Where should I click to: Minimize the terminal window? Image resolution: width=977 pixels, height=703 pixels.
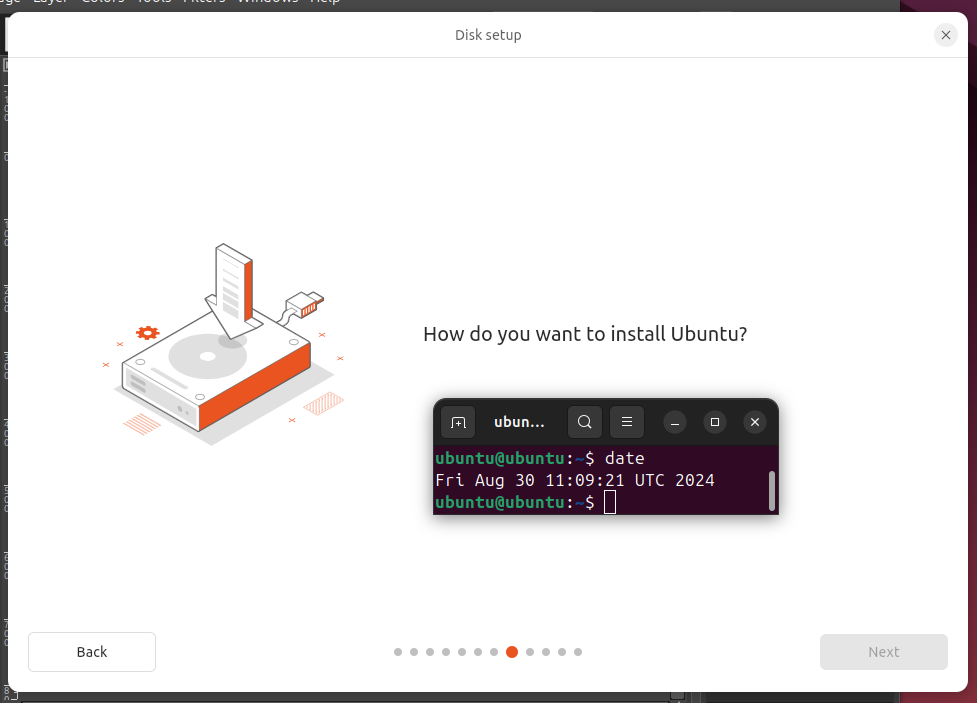click(675, 422)
